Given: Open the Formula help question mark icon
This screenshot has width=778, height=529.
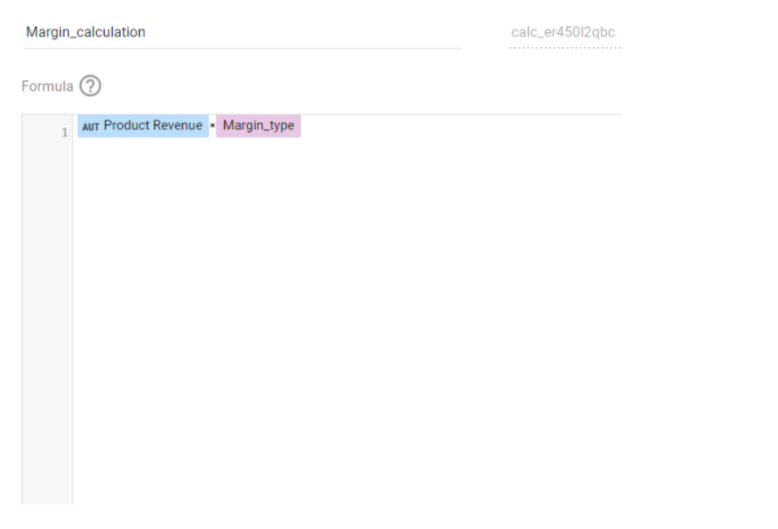Looking at the screenshot, I should click(x=90, y=86).
